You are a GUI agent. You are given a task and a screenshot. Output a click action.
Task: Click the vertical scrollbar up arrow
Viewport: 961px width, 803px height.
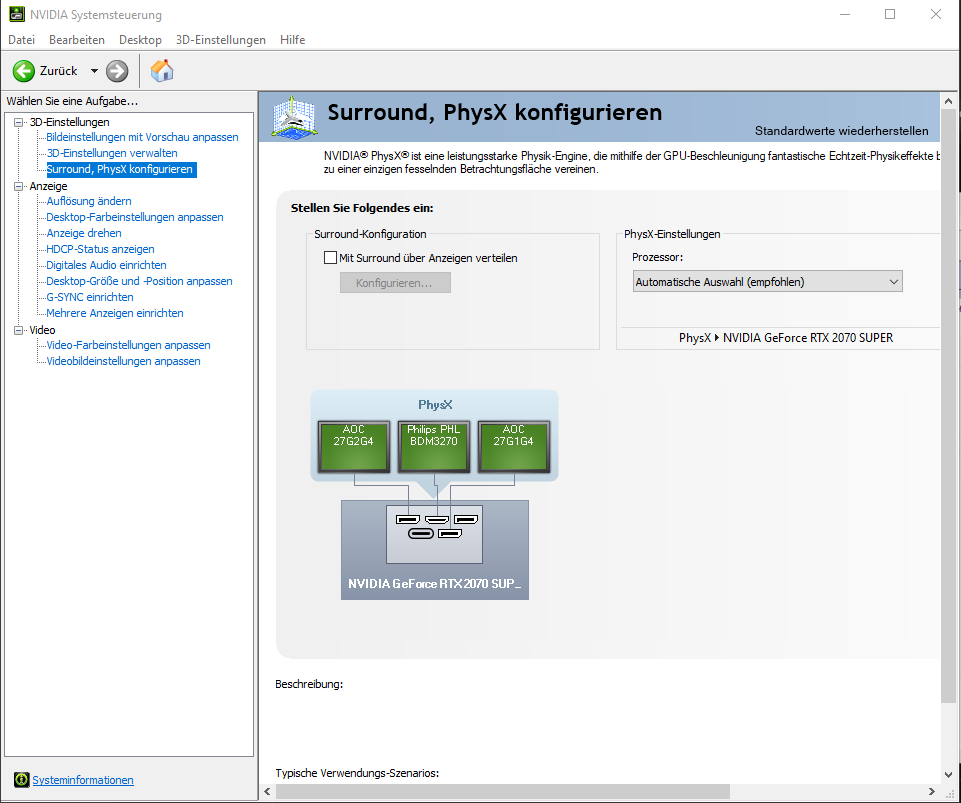tap(948, 101)
